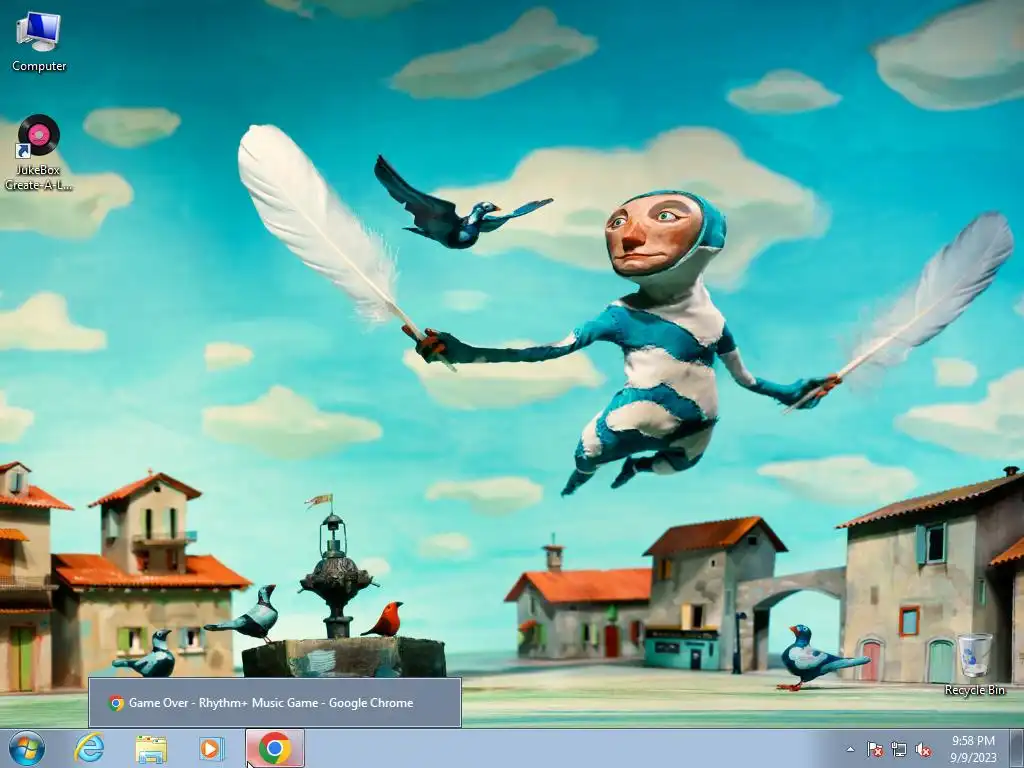
Task: Open Windows Explorer folder on taskbar
Action: (x=150, y=748)
